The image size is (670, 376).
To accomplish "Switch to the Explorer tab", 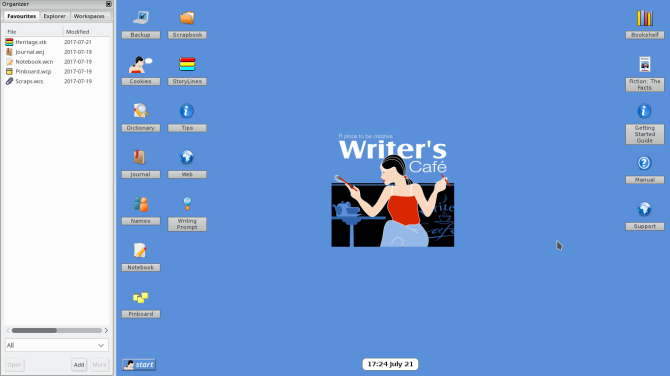I will coord(55,16).
